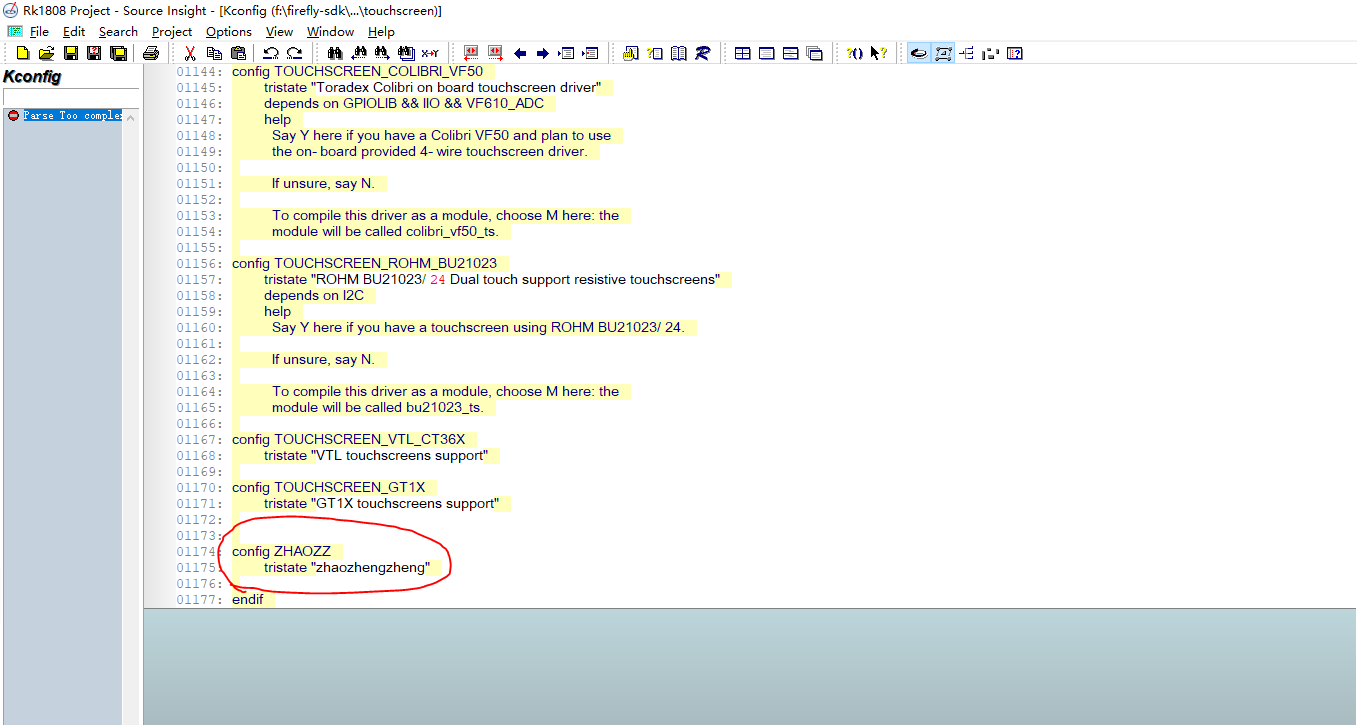Select the 'Parse Too complex' entry
The image size is (1357, 725).
[66, 116]
